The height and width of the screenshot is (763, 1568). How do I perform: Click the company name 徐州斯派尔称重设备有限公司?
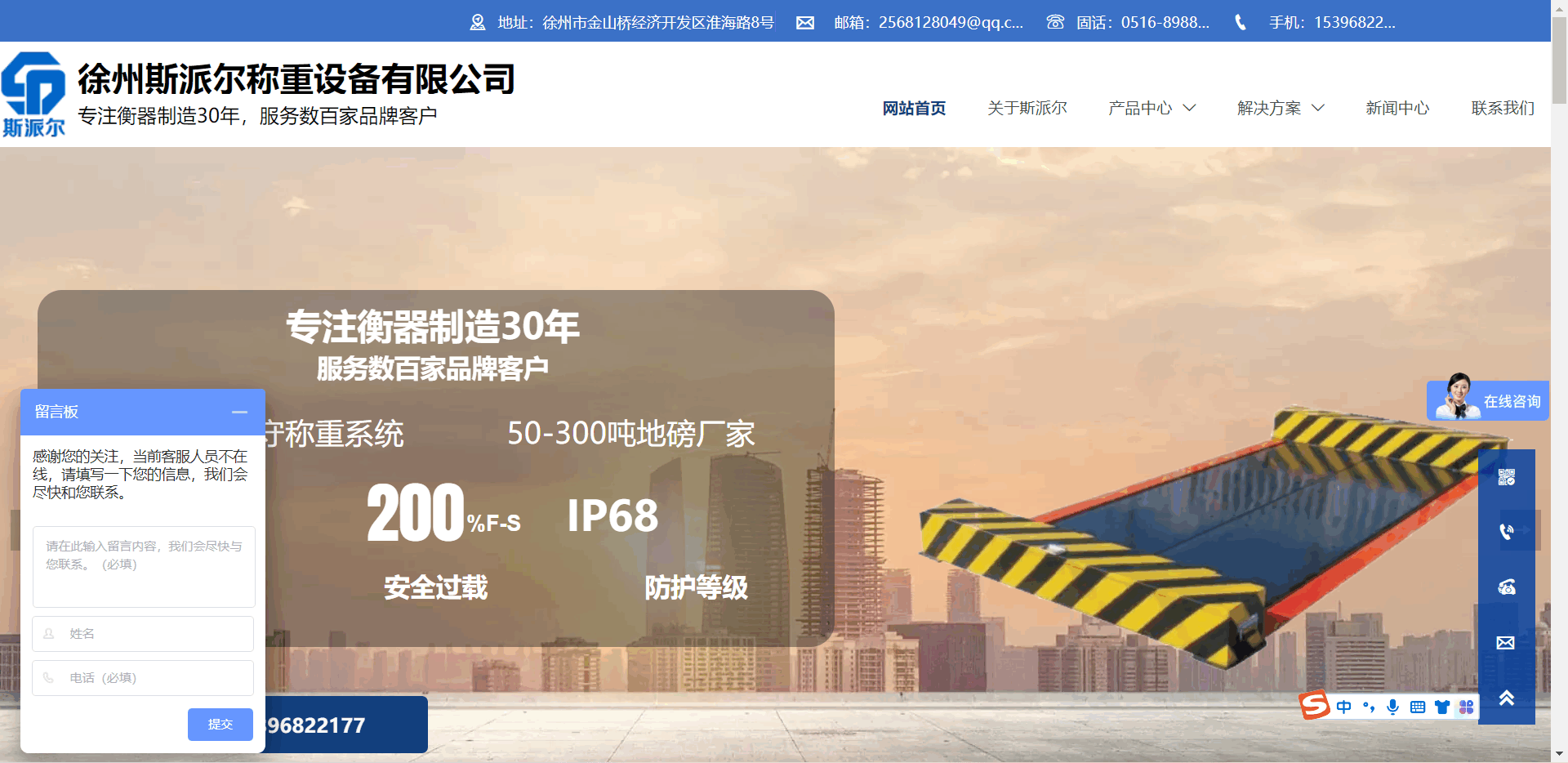pos(296,79)
